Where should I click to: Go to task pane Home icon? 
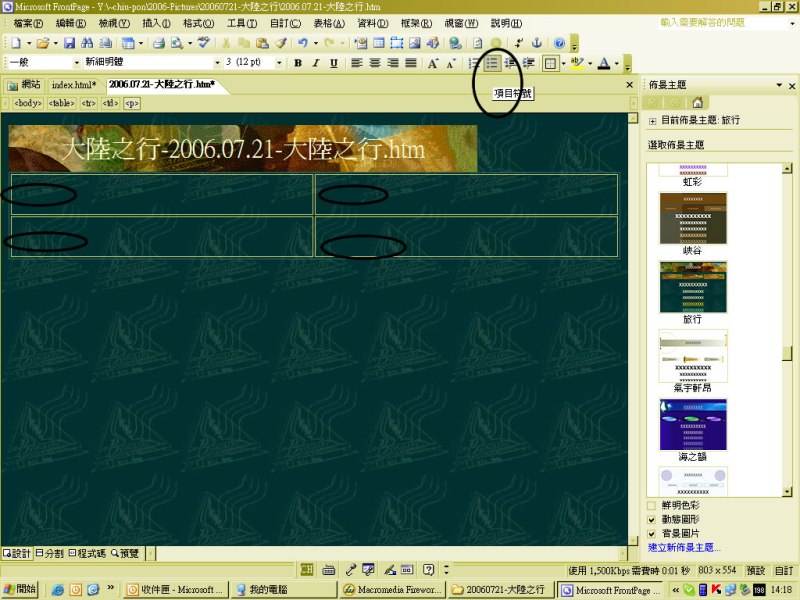697,103
